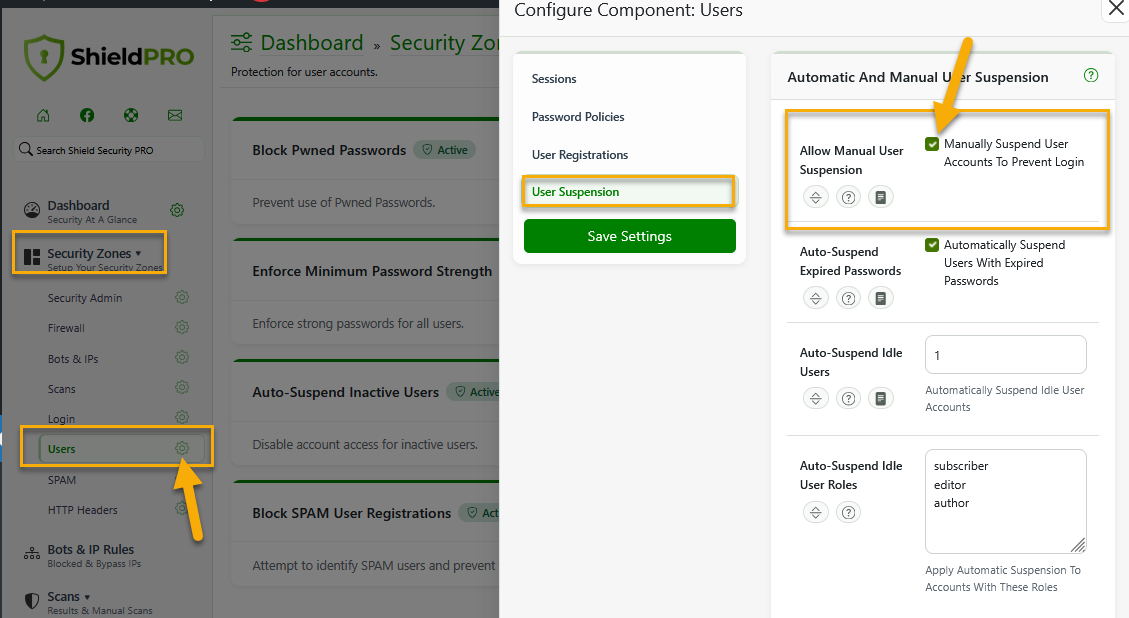The height and width of the screenshot is (618, 1129).
Task: Uncheck Manually Suspend User Accounts checkbox
Action: click(932, 144)
